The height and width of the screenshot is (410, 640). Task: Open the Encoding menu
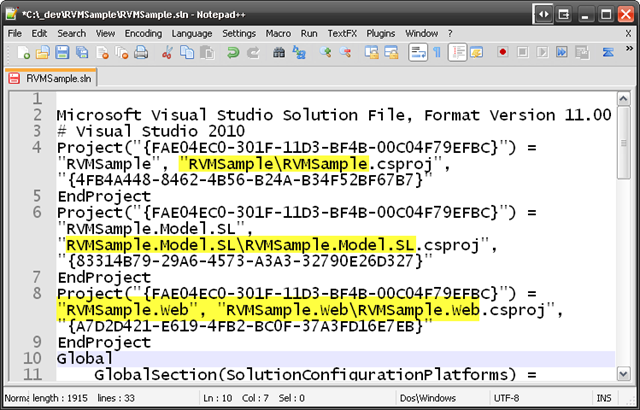click(x=143, y=33)
